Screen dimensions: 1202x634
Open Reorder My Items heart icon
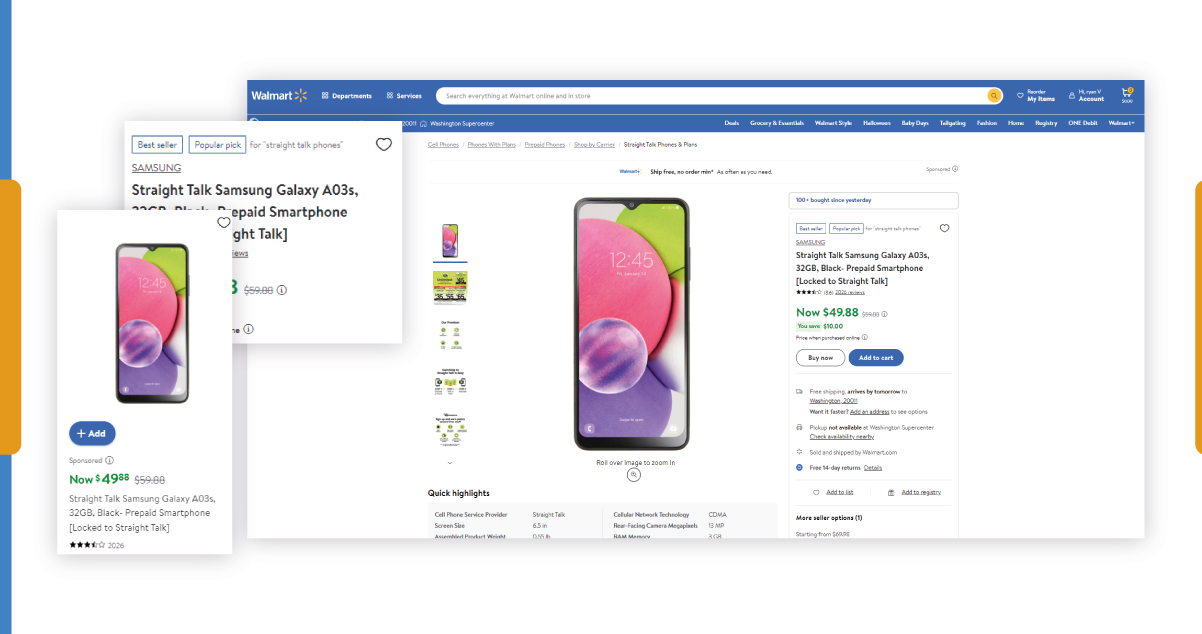(1020, 96)
